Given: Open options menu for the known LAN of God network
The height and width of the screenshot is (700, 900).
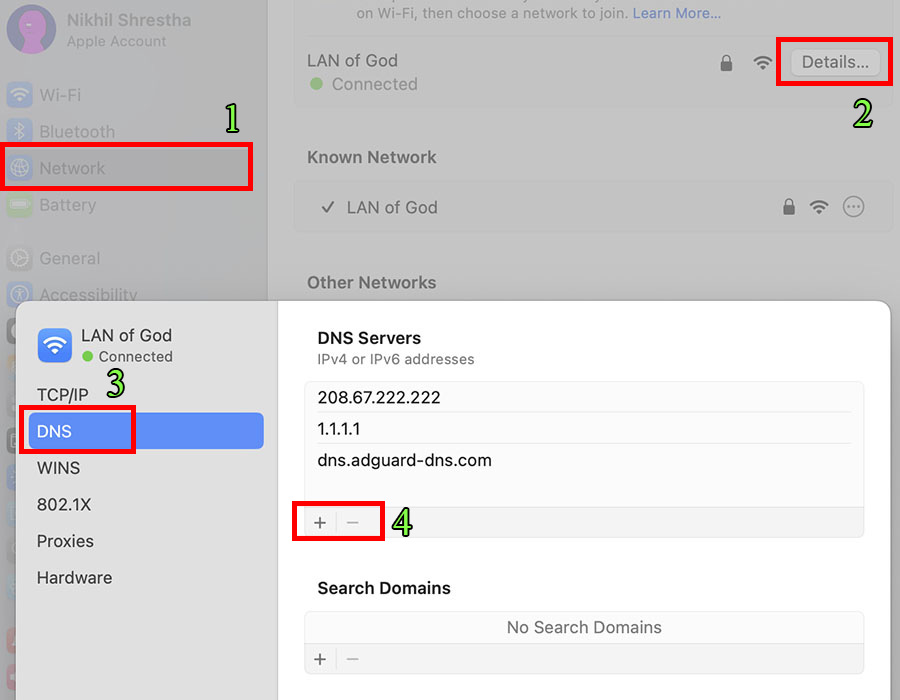Looking at the screenshot, I should (853, 207).
